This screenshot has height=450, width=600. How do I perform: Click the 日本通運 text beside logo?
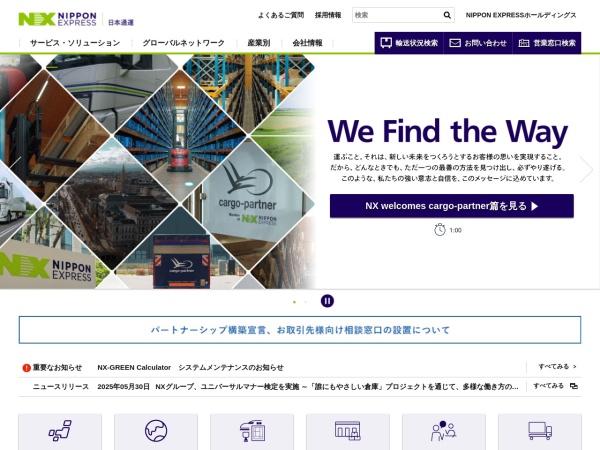[121, 23]
